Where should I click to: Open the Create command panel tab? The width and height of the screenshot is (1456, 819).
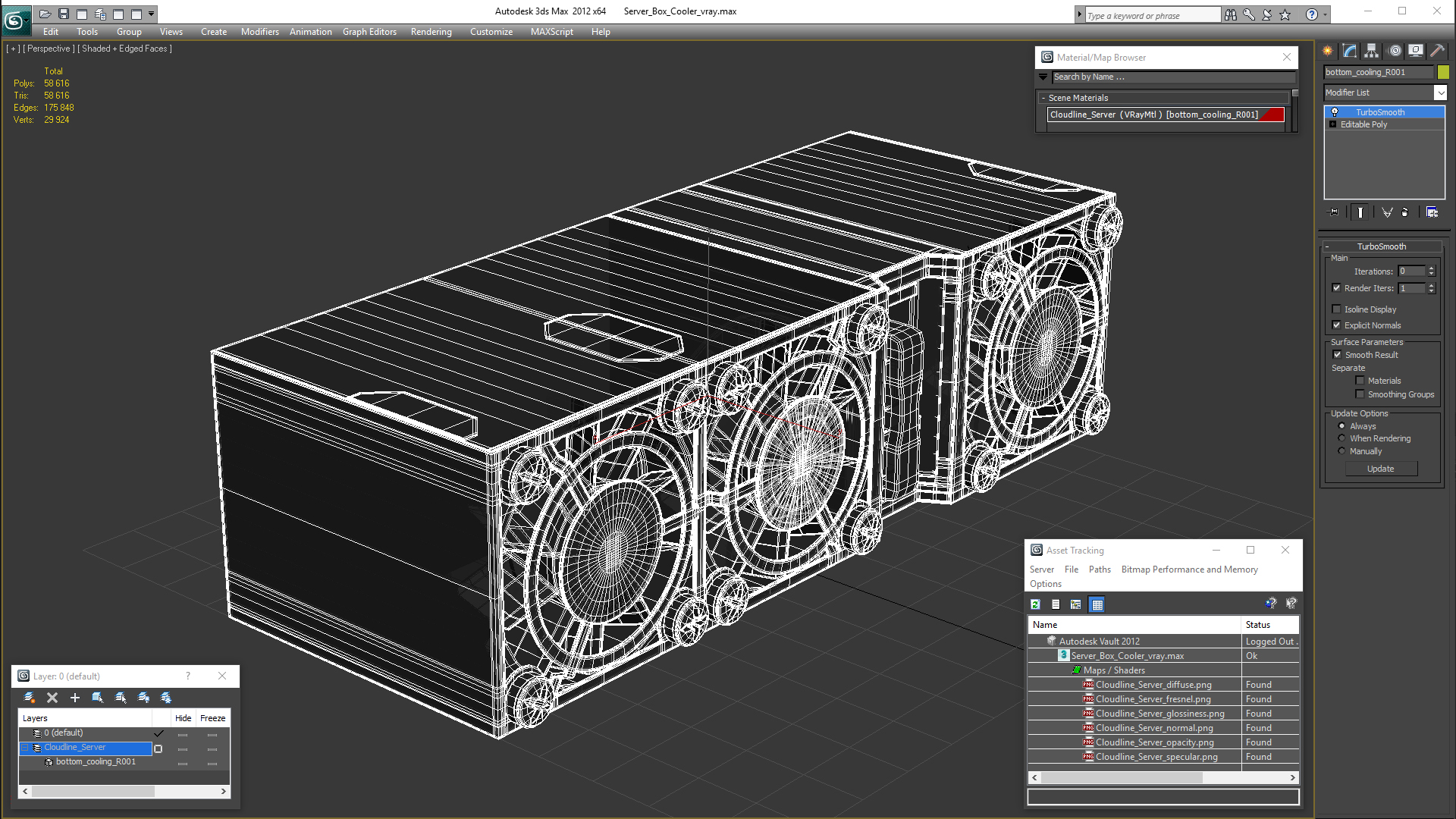tap(1328, 51)
